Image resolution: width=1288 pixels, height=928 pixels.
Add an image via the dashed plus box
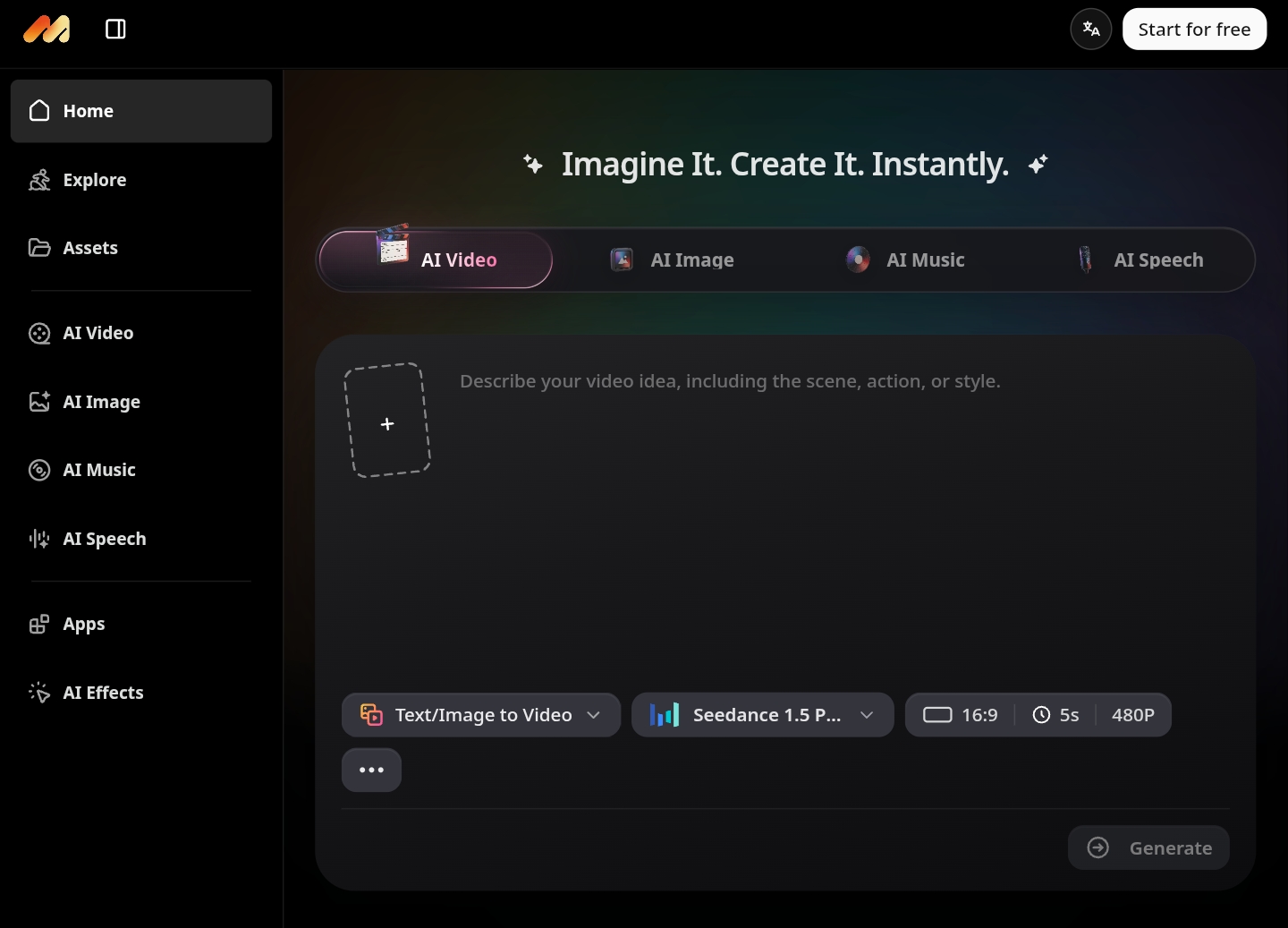[387, 421]
